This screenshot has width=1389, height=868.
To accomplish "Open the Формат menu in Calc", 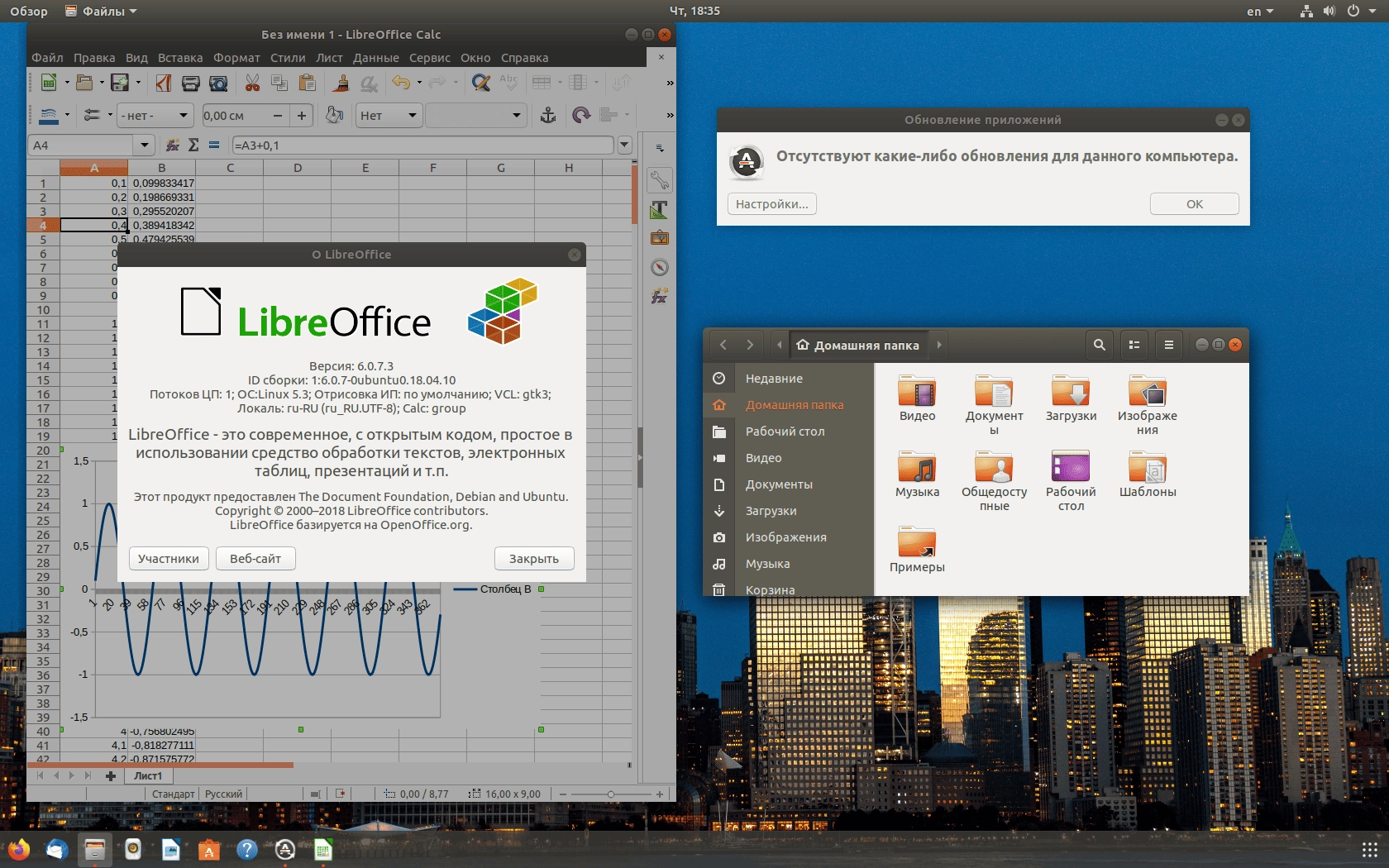I will tap(236, 58).
